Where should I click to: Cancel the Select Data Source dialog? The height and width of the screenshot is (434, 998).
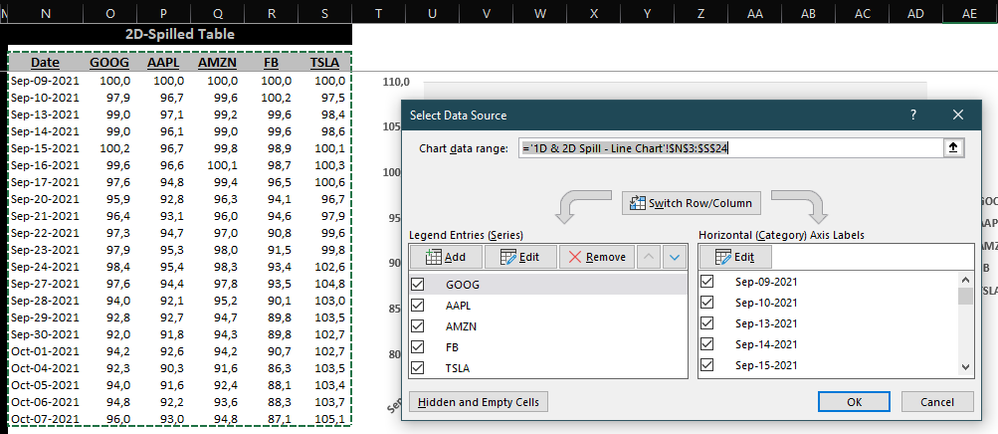(937, 402)
